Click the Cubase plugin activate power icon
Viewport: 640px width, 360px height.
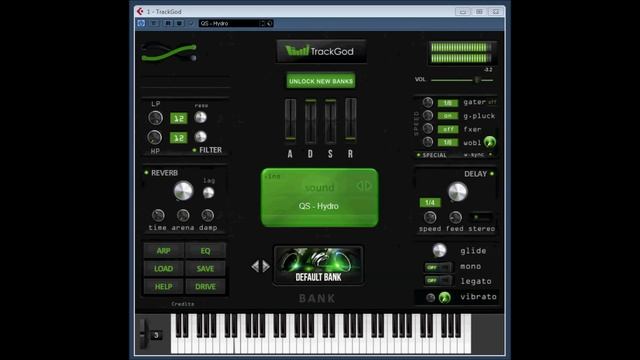tap(141, 23)
